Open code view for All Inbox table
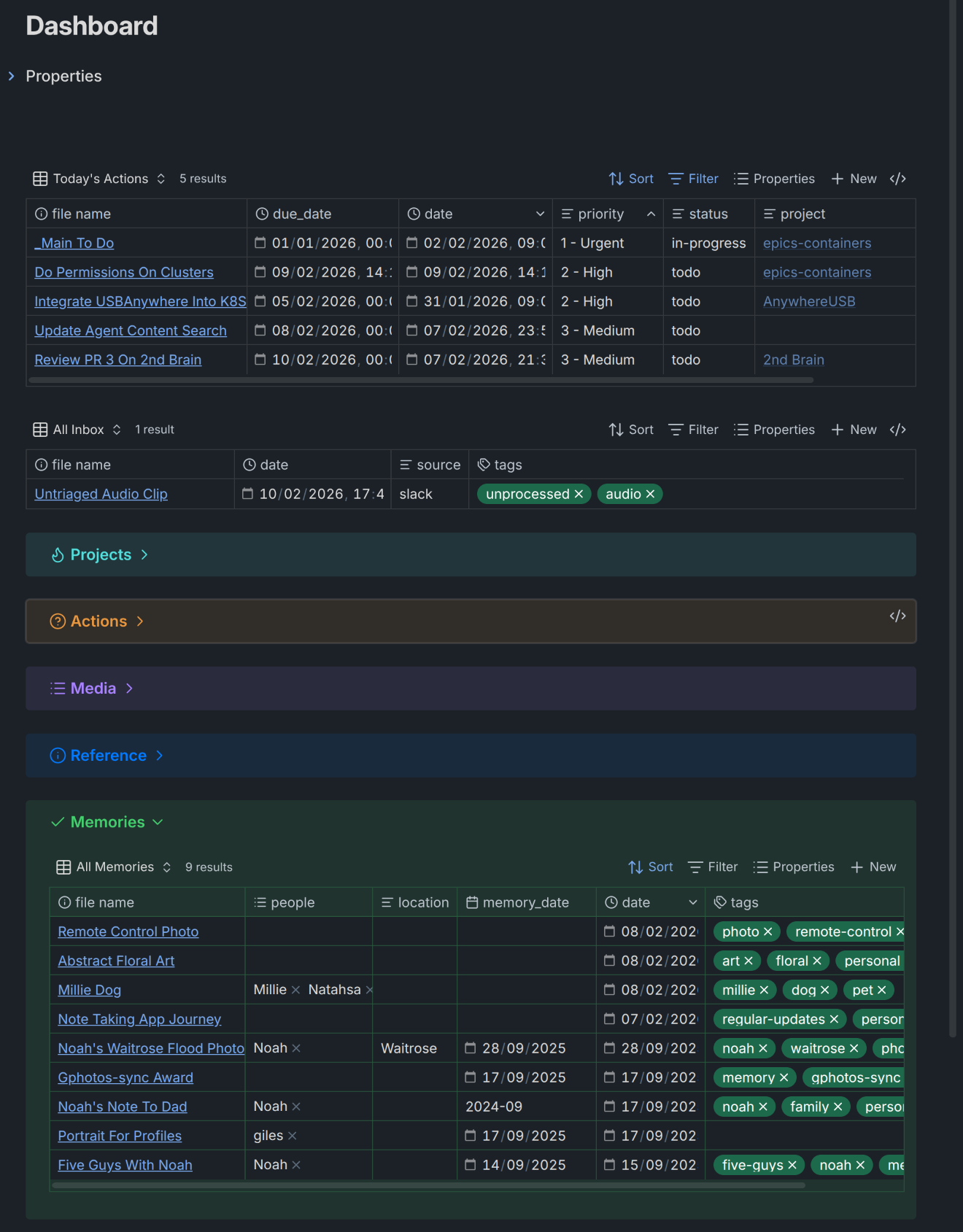The height and width of the screenshot is (1232, 963). [898, 430]
